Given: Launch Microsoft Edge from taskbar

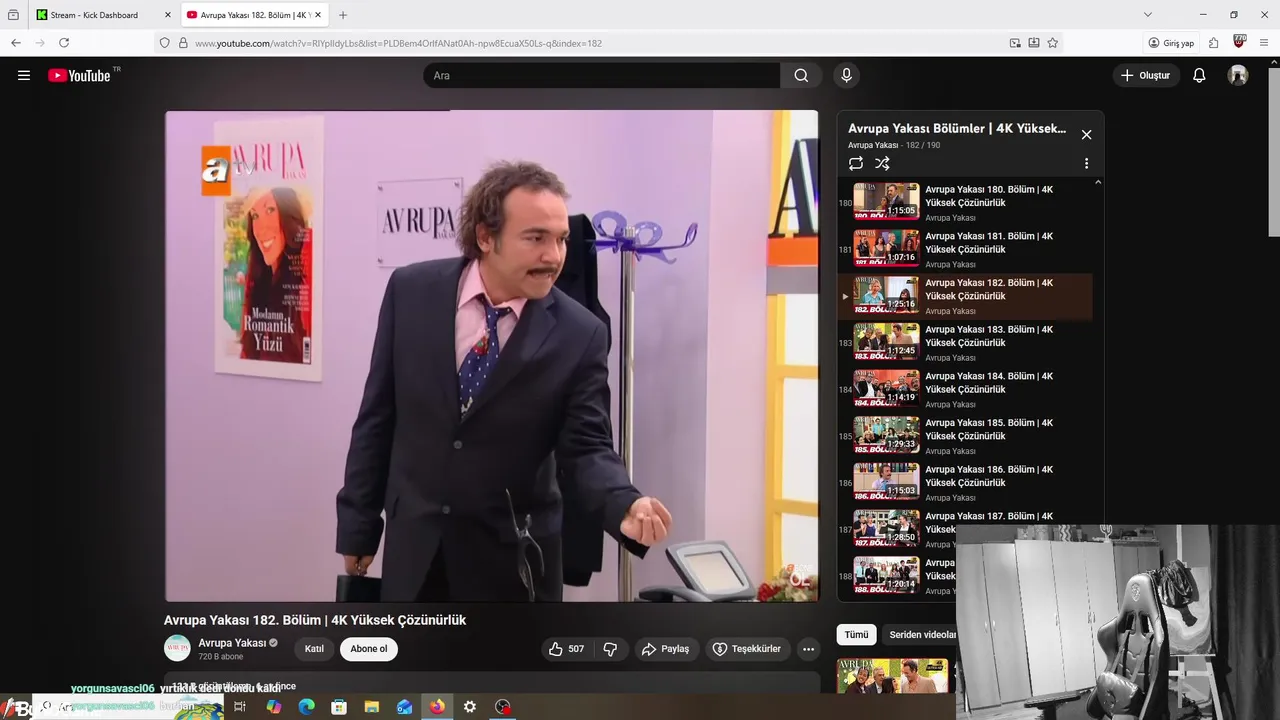Looking at the screenshot, I should point(306,706).
